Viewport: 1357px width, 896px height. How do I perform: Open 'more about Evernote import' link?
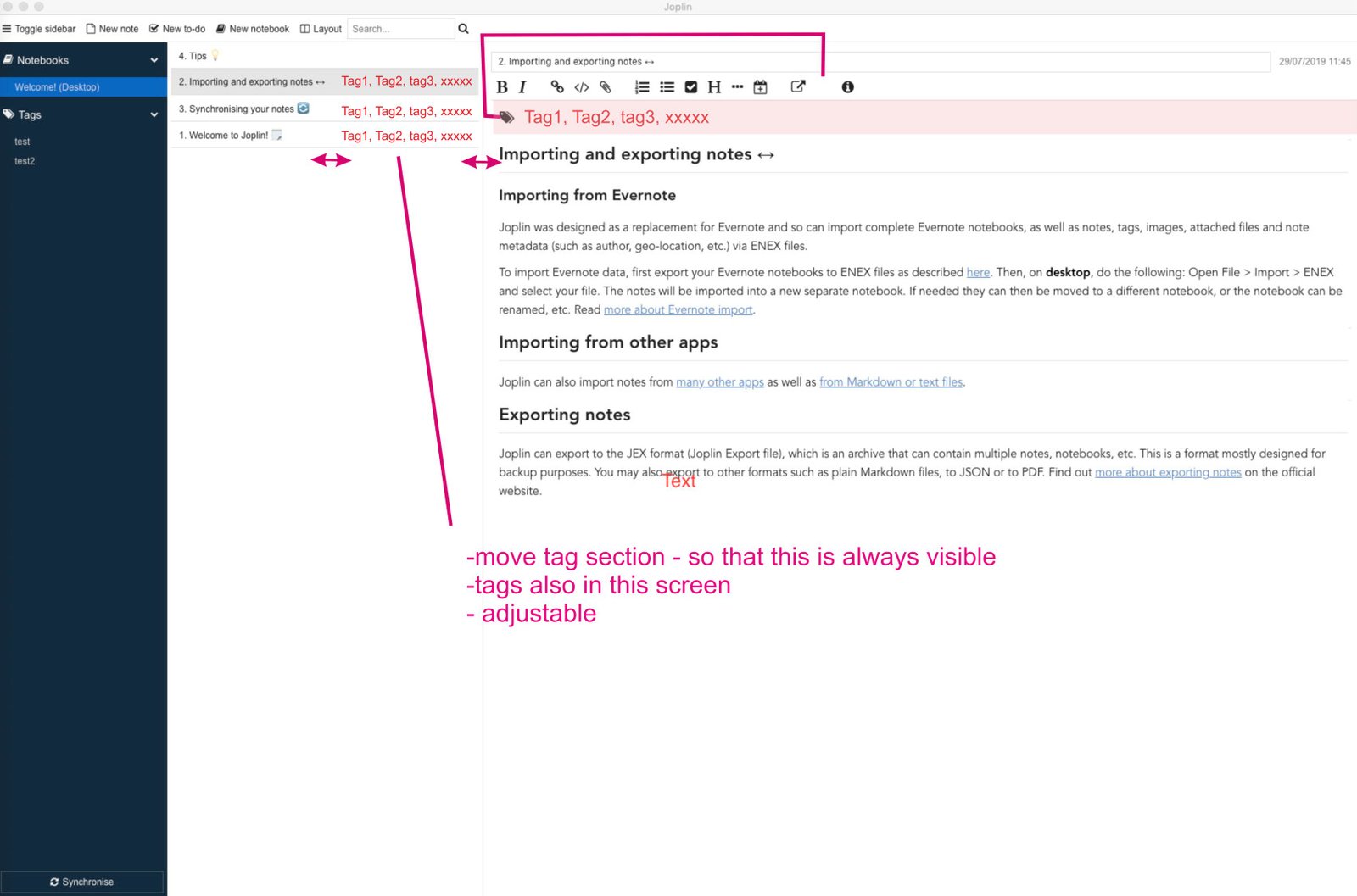(678, 310)
